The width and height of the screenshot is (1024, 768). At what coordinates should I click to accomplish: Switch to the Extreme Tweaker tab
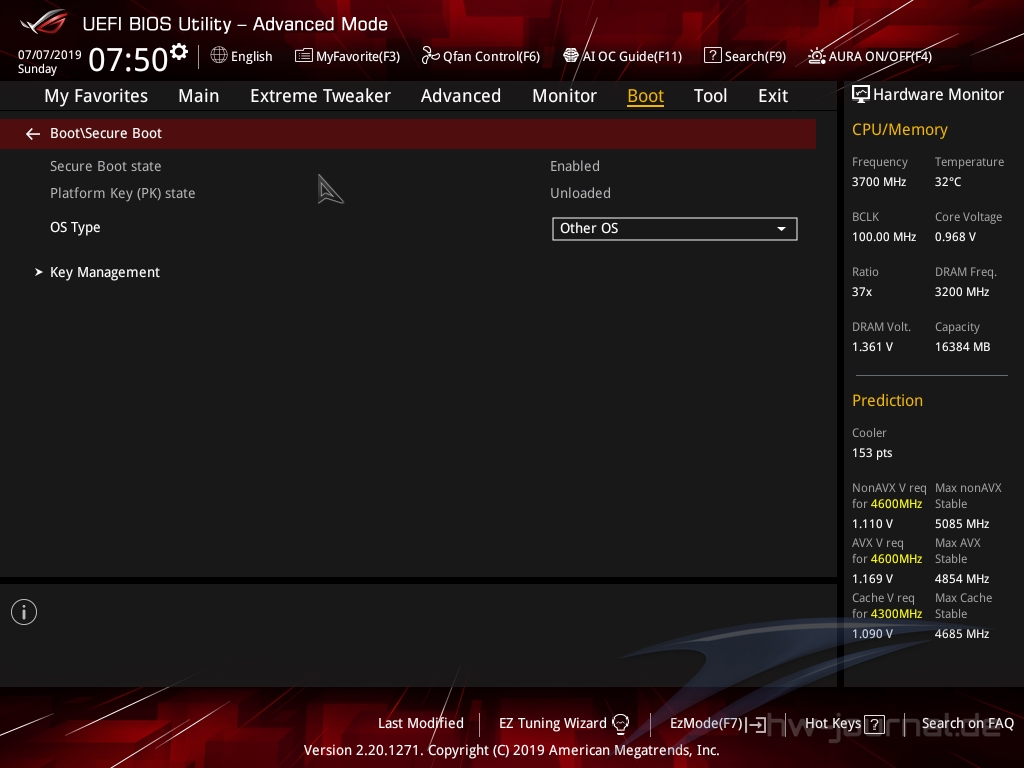[320, 96]
